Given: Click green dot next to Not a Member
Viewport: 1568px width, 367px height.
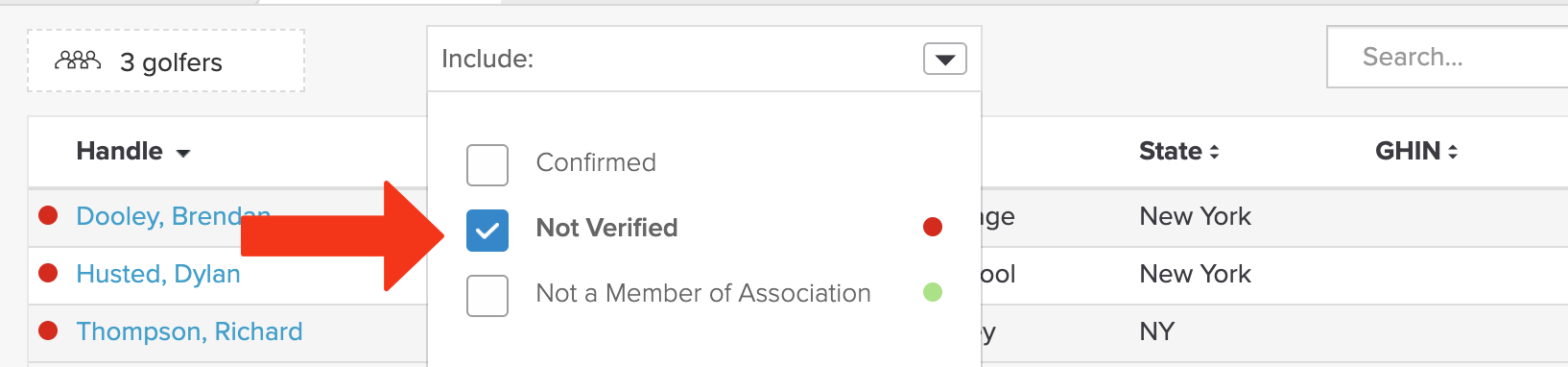Looking at the screenshot, I should [x=933, y=292].
